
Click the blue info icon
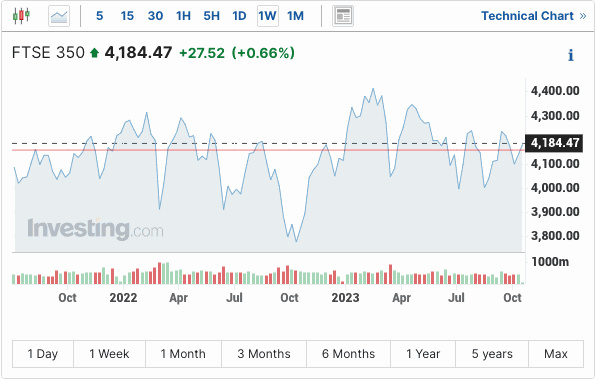(571, 55)
